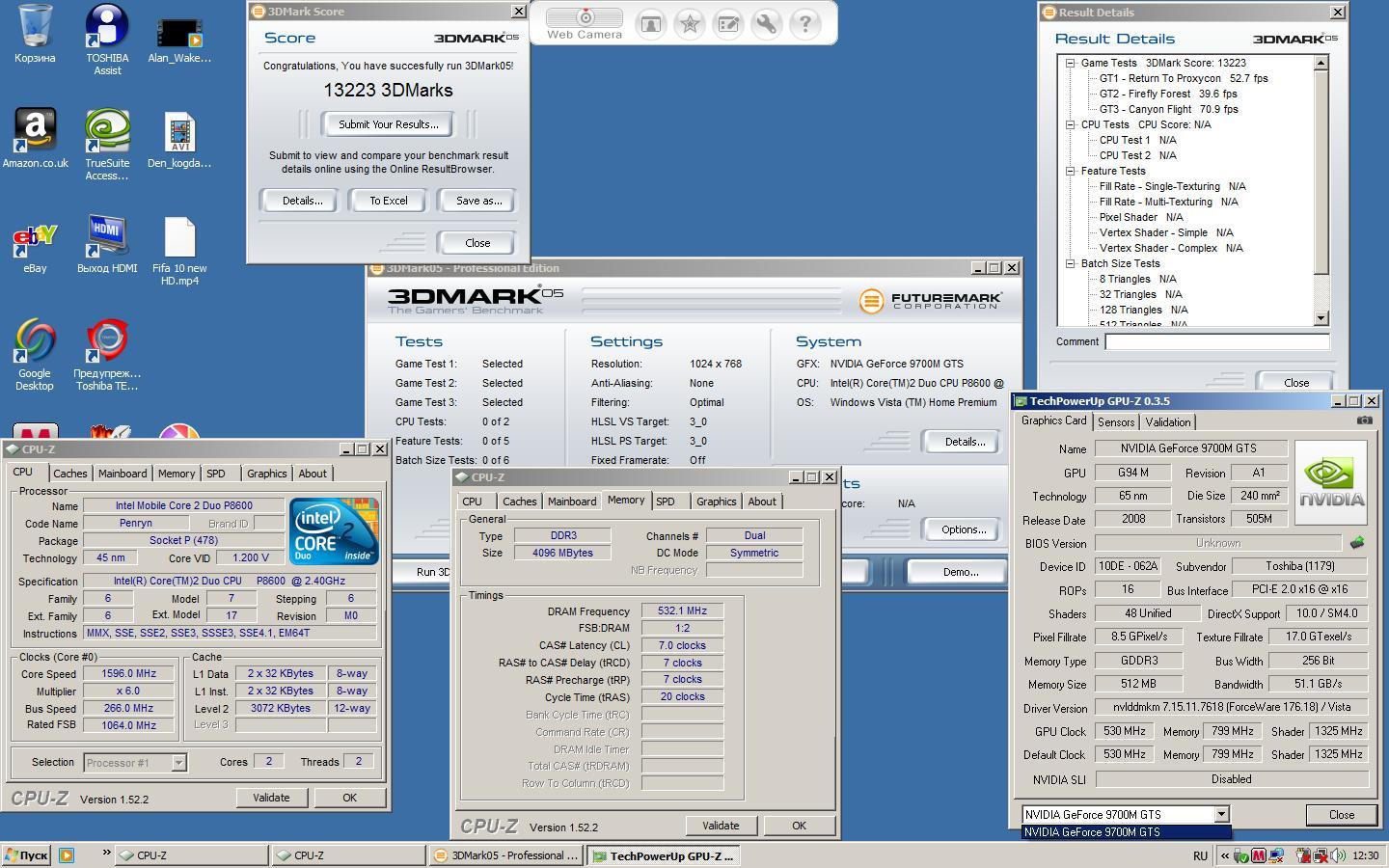Collapse the Game Tests tree node

coord(1070,63)
